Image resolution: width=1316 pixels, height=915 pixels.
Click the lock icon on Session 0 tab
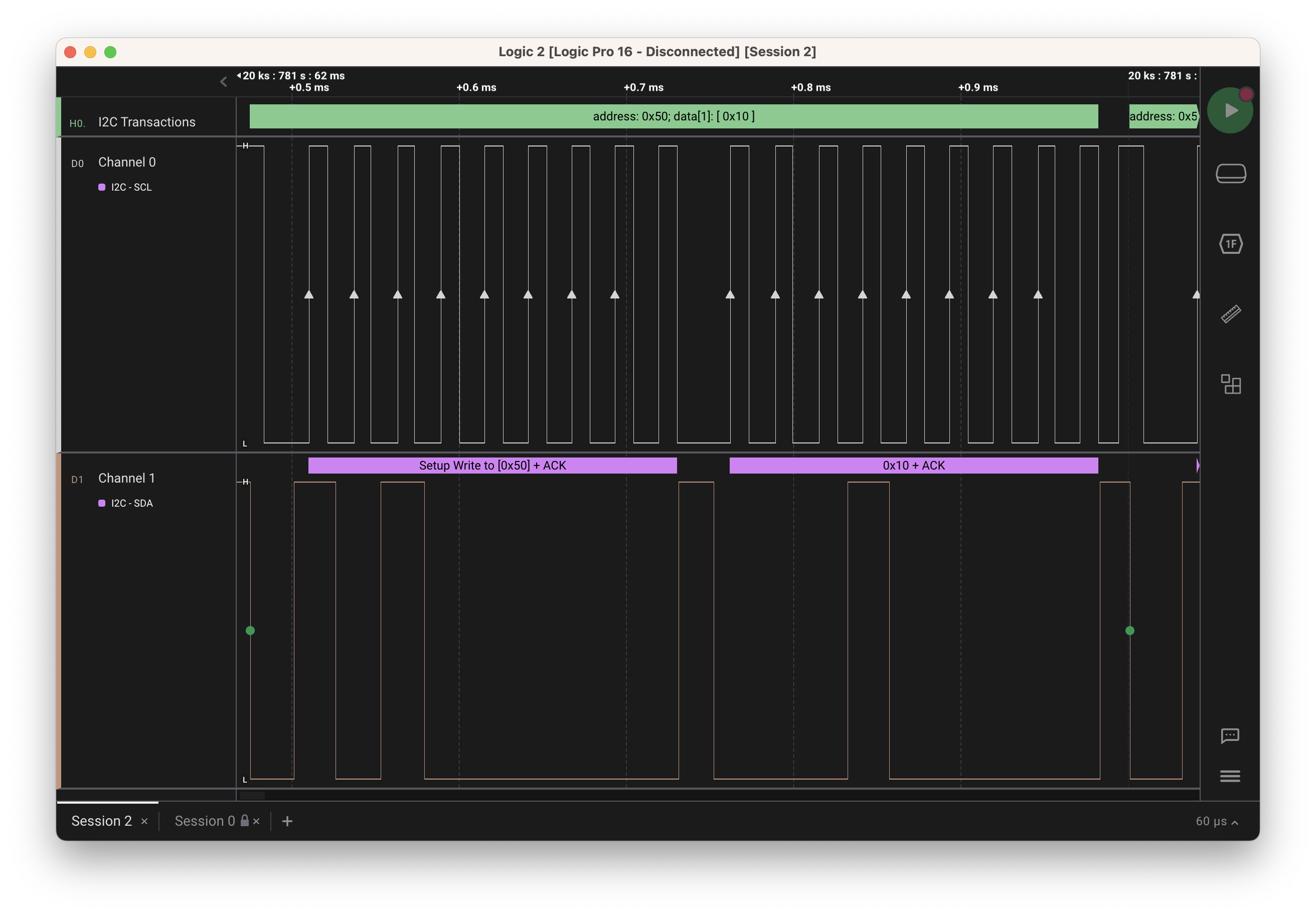tap(245, 820)
